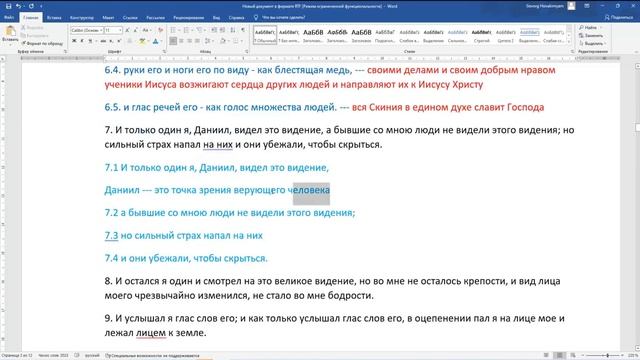This screenshot has width=640, height=360.
Task: Justify the paragraph text
Action: coord(198,41)
